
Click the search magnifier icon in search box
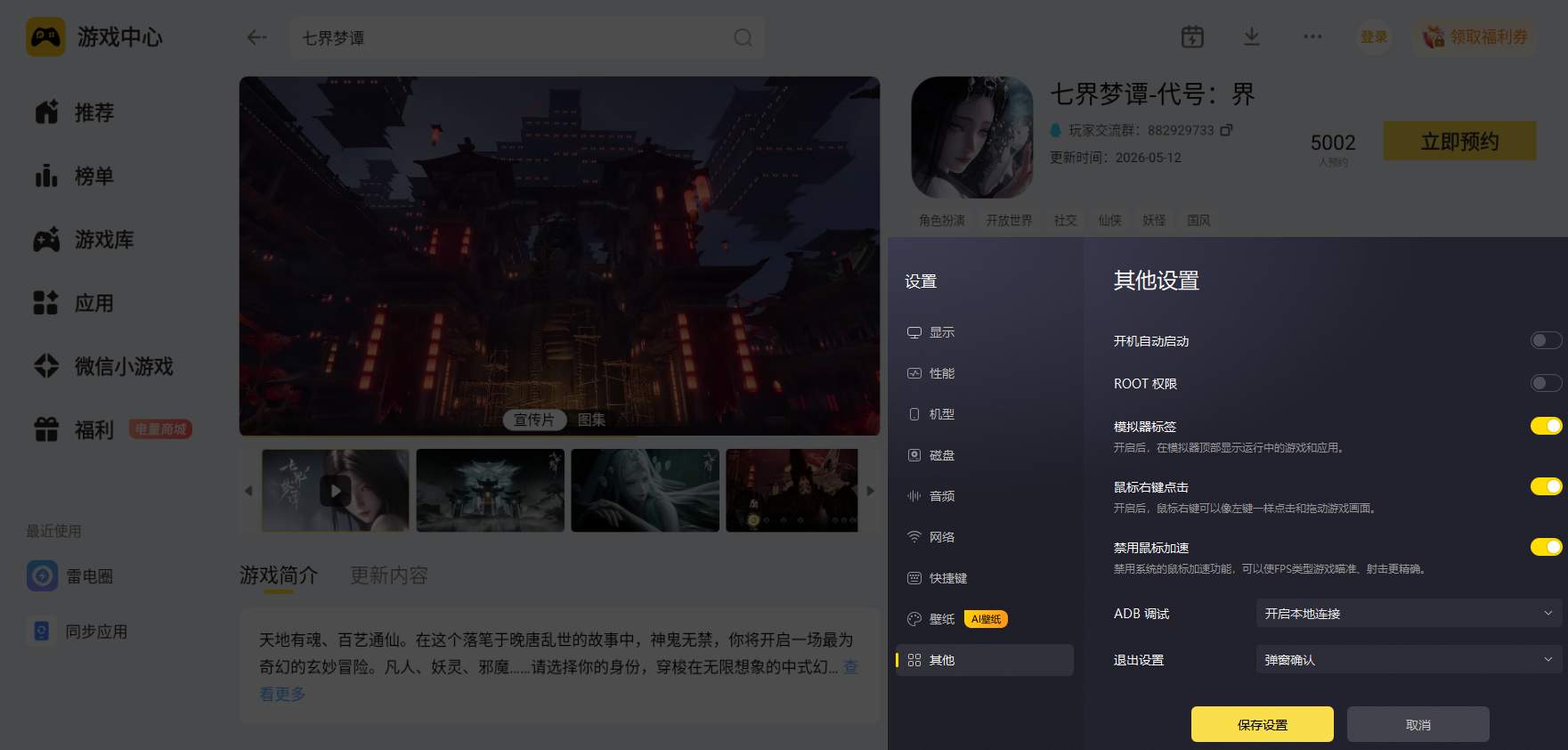743,37
